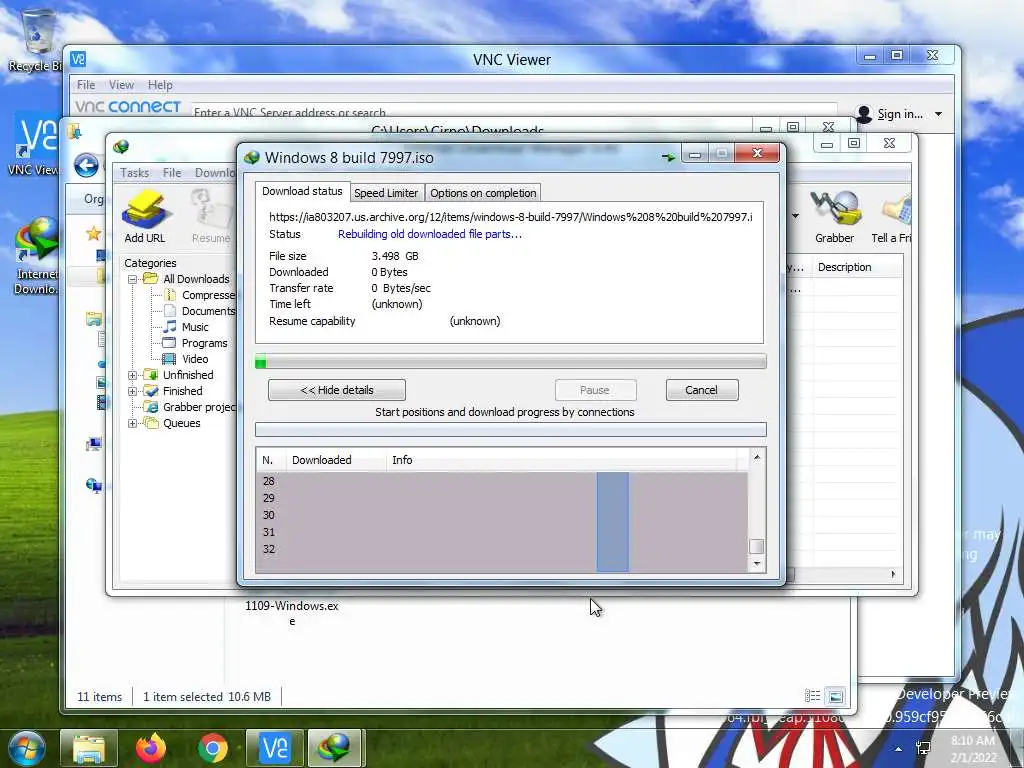Screen dimensions: 1024x768
Task: Select Programs category in IDM tree
Action: pyautogui.click(x=195, y=343)
